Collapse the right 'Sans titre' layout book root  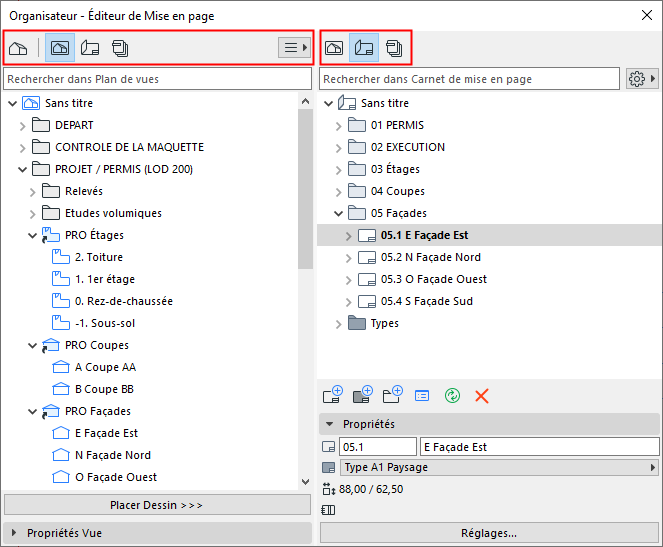click(x=329, y=103)
